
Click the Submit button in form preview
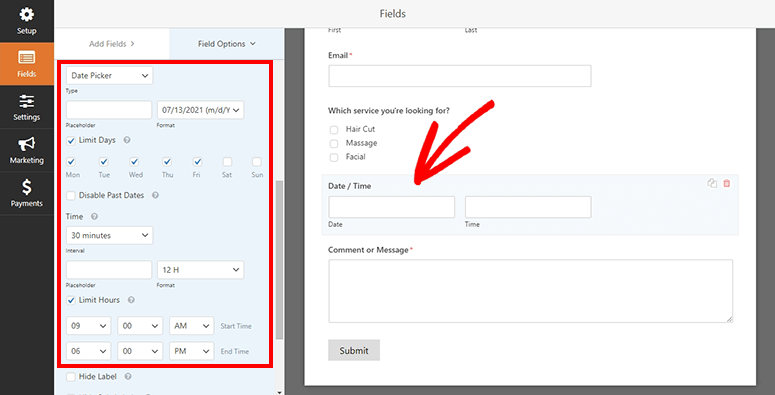(354, 351)
